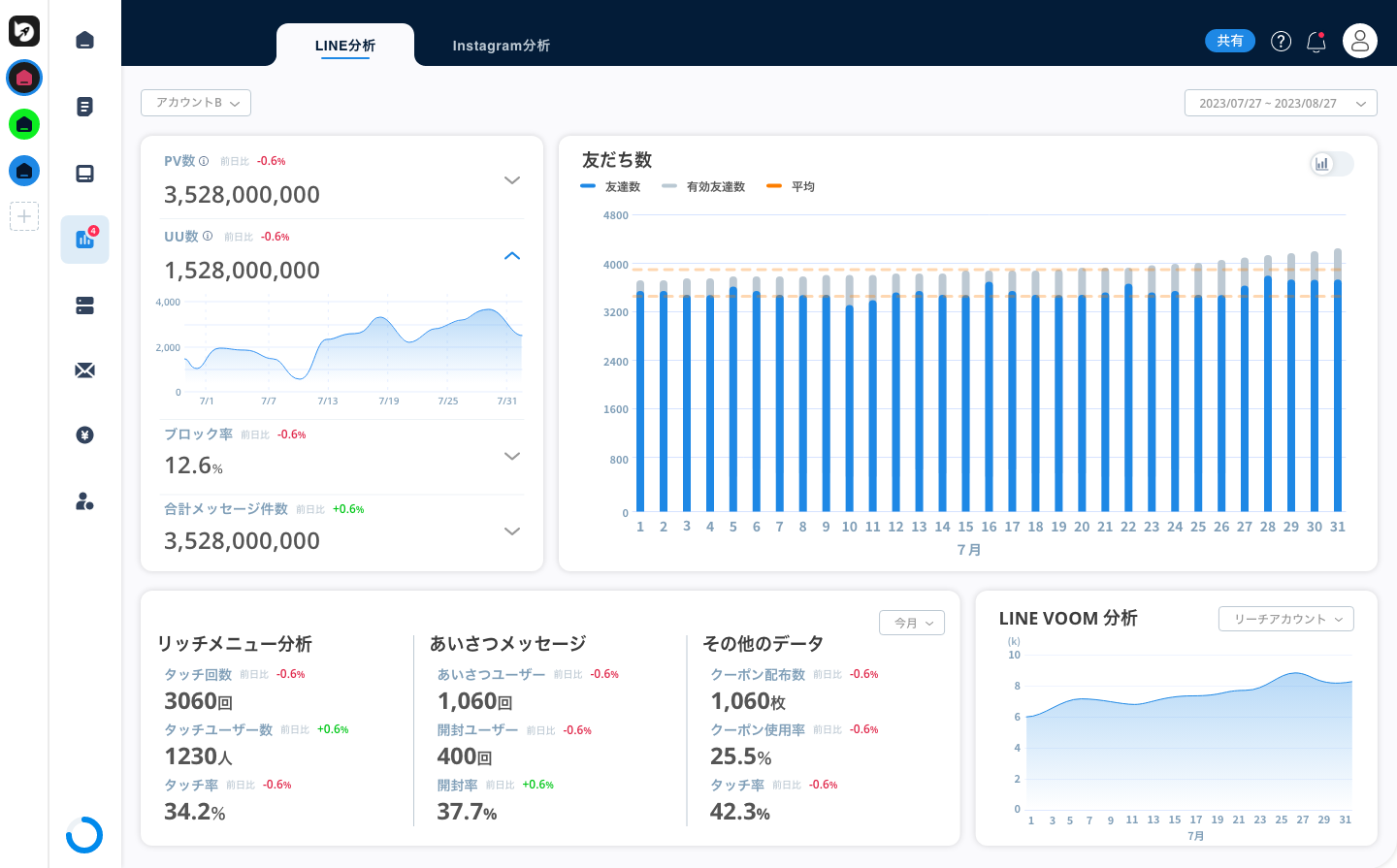1397x868 pixels.
Task: Open the document page icon in sidebar
Action: click(84, 107)
